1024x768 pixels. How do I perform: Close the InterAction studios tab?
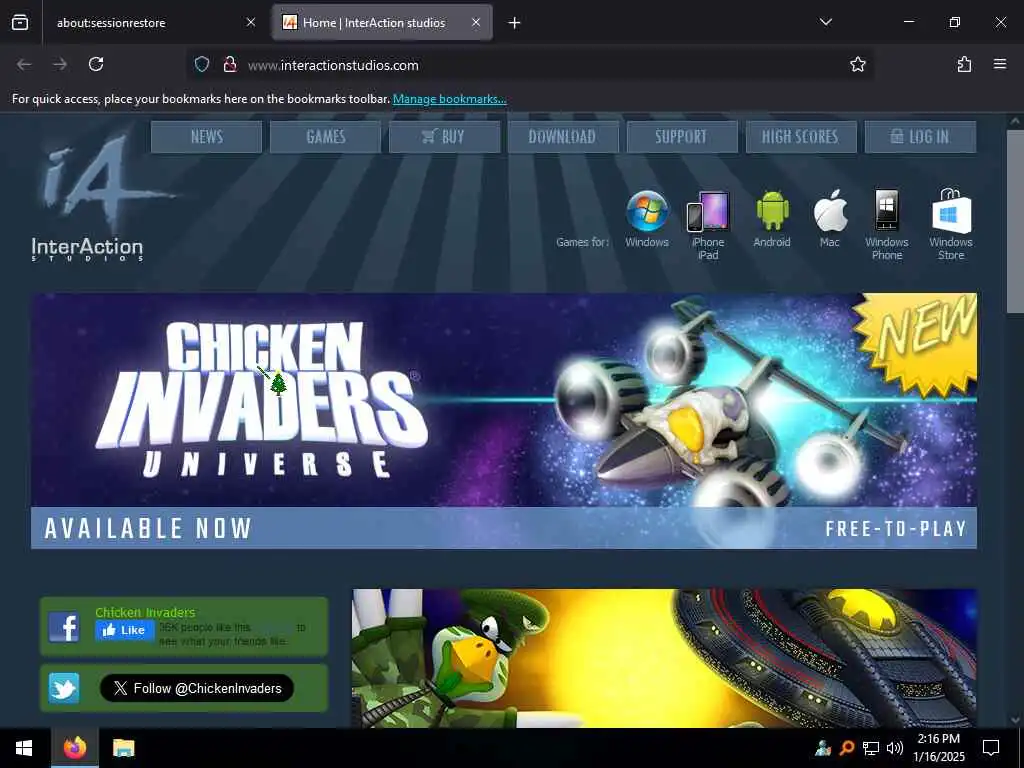[476, 22]
